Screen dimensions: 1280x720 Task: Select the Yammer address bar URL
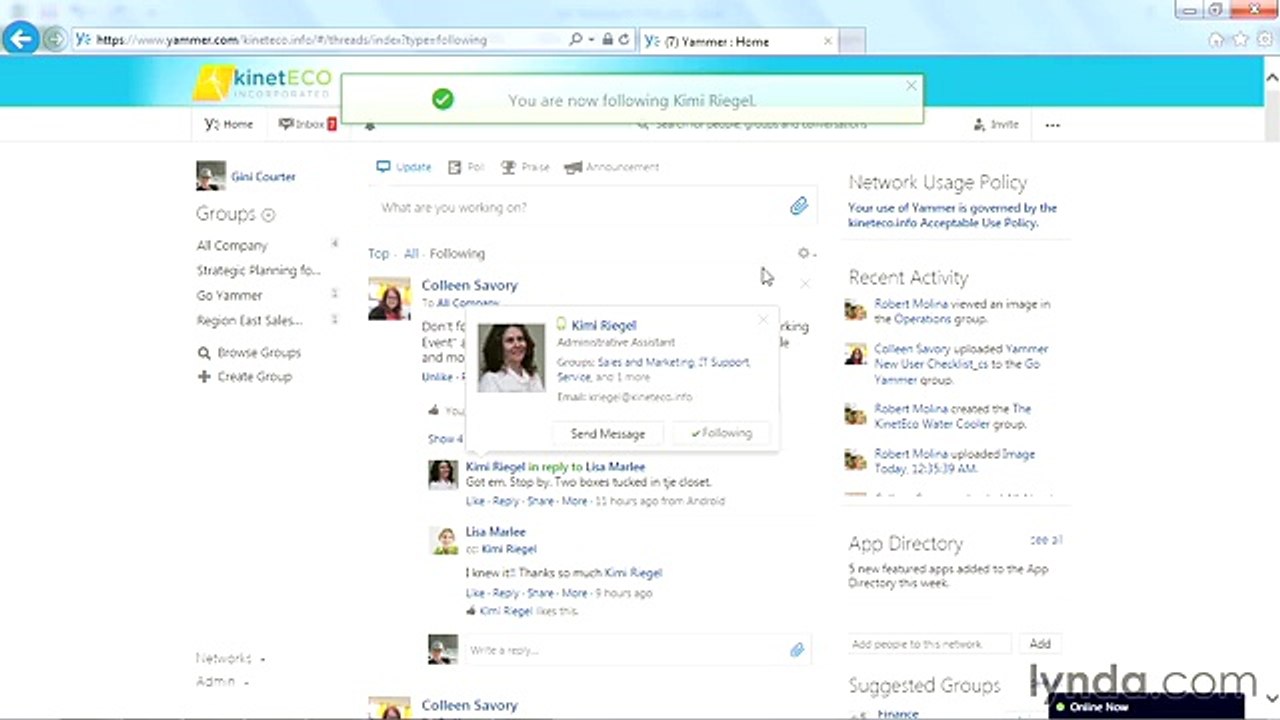tap(292, 40)
